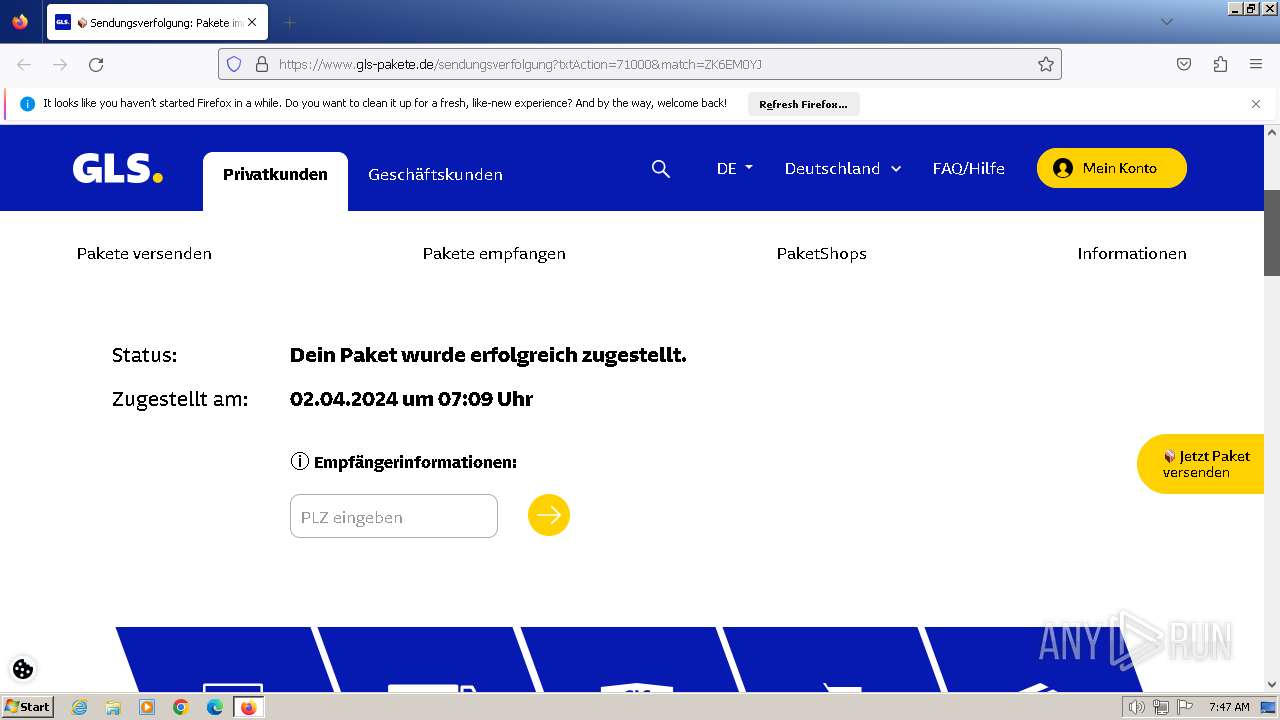Screen dimensions: 1280x720
Task: Select the Sendungsverfolgung browser tab
Action: 157,22
